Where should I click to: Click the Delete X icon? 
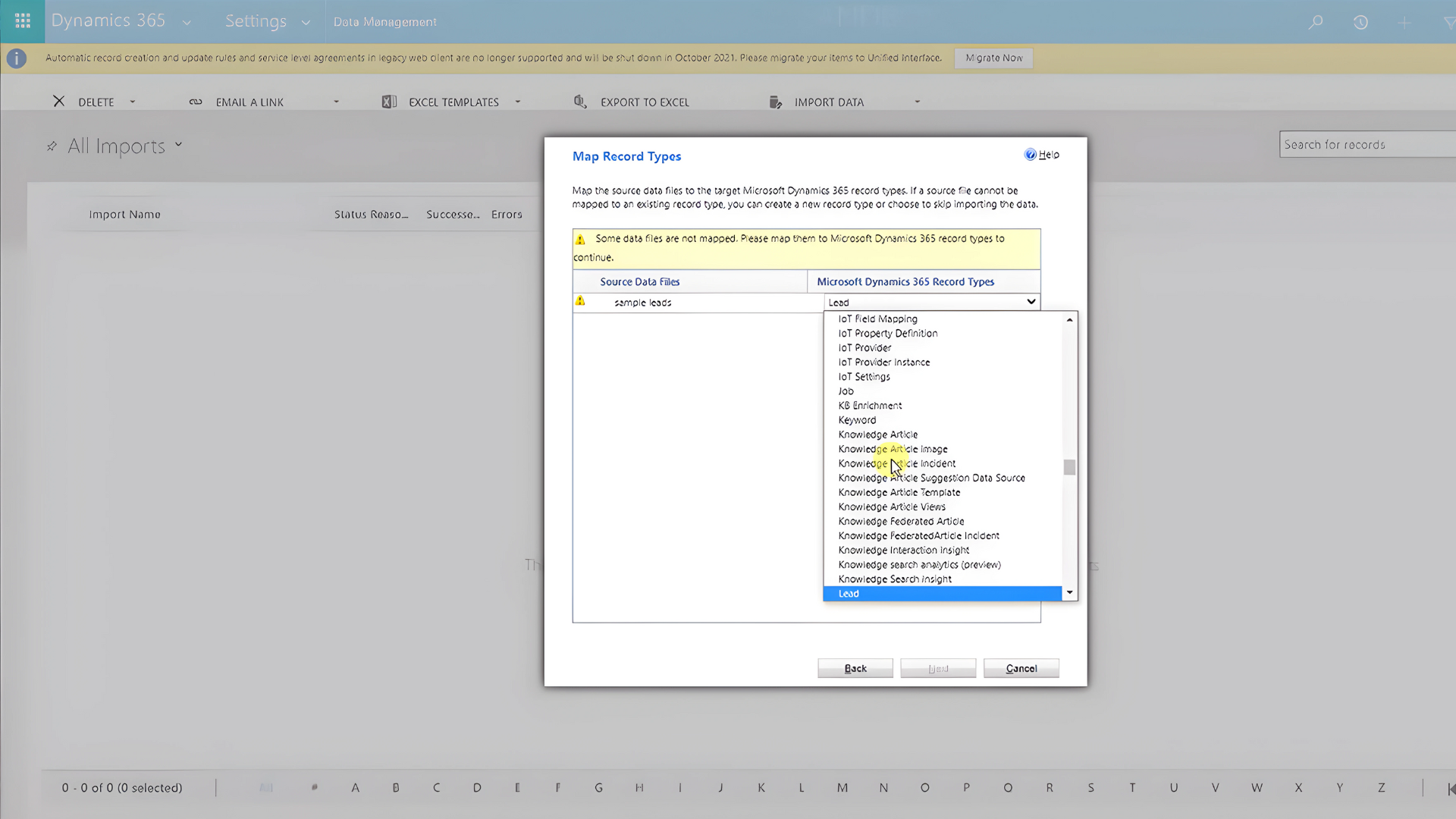[58, 101]
